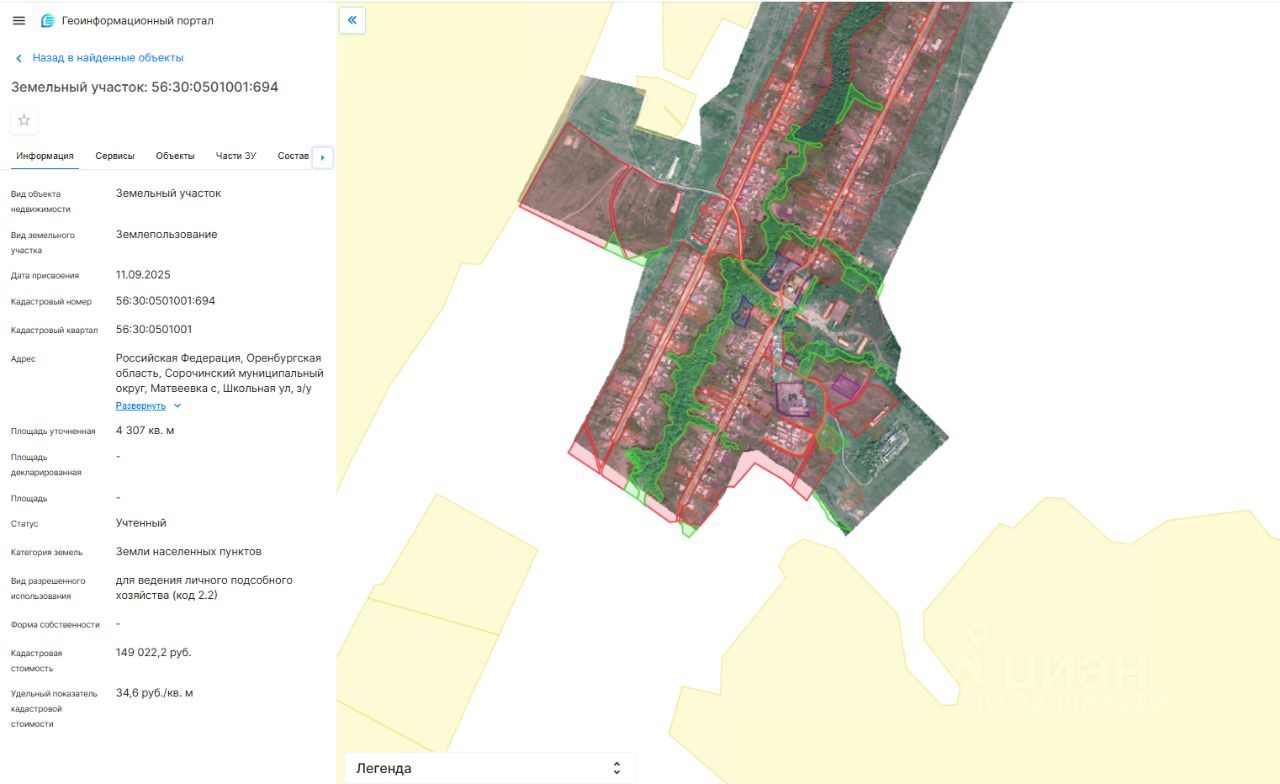Click the permitted use text (код 2.2)
The height and width of the screenshot is (784, 1280).
tap(204, 587)
